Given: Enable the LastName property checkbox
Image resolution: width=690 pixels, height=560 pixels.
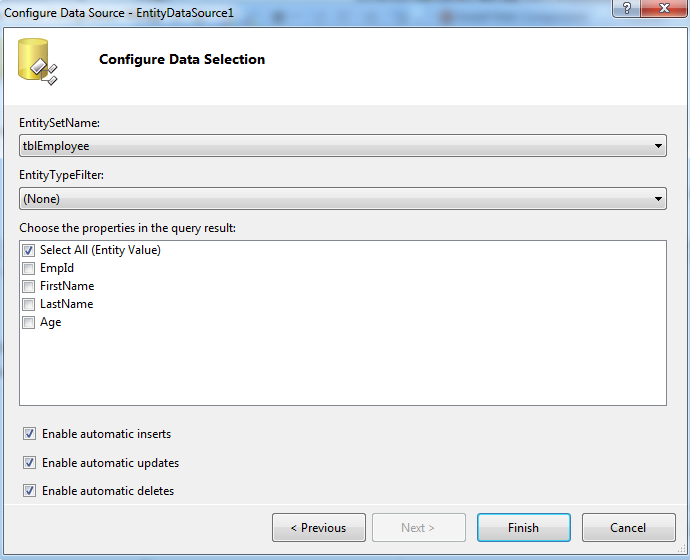Looking at the screenshot, I should pyautogui.click(x=29, y=304).
